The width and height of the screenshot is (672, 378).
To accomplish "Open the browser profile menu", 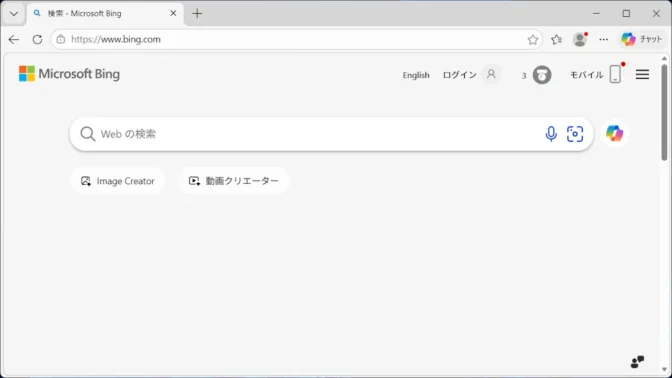I will pyautogui.click(x=580, y=39).
